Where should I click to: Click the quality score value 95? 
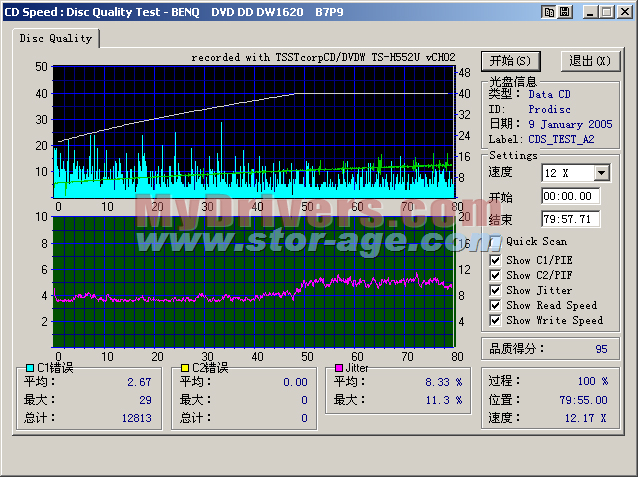point(601,349)
